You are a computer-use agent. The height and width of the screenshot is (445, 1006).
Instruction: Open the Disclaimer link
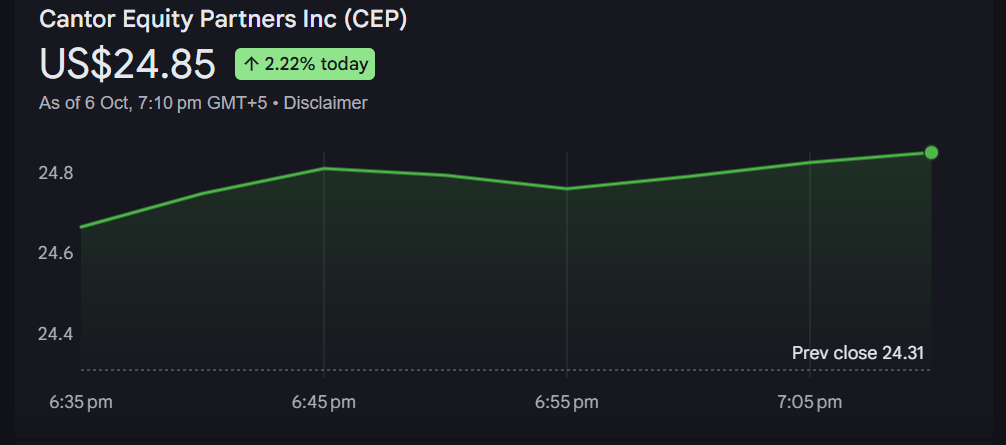tap(326, 103)
